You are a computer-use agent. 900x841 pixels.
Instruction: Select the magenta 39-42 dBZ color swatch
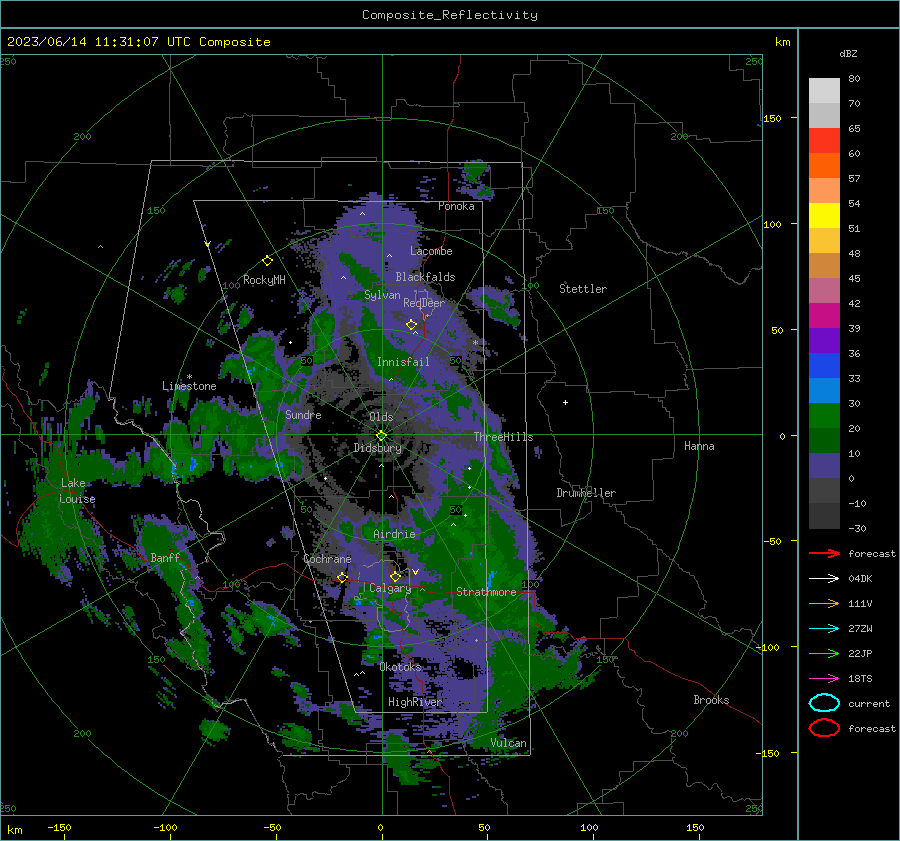point(824,316)
